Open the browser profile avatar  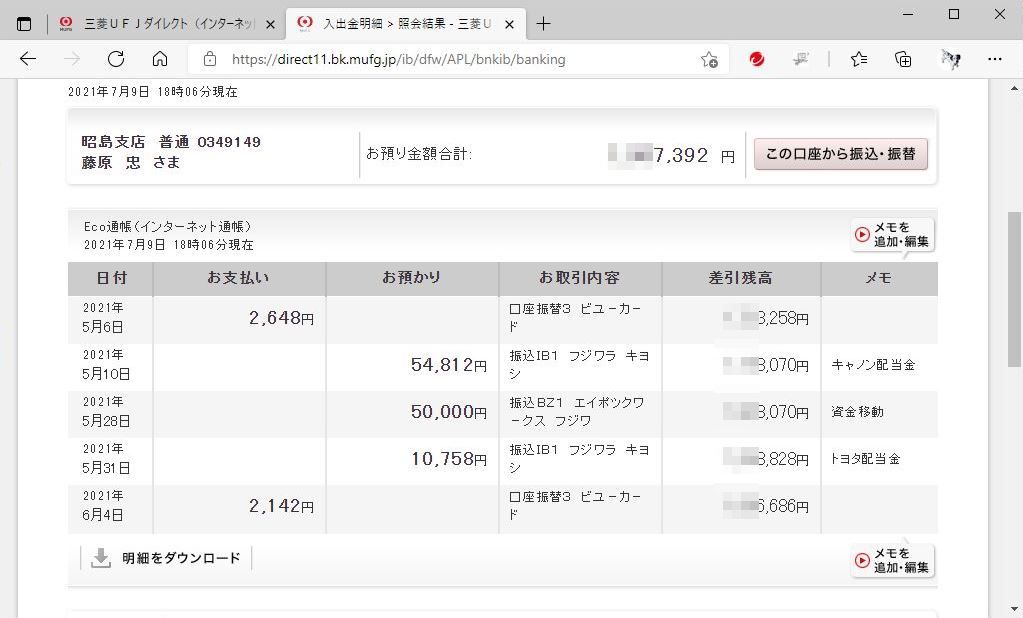click(951, 59)
